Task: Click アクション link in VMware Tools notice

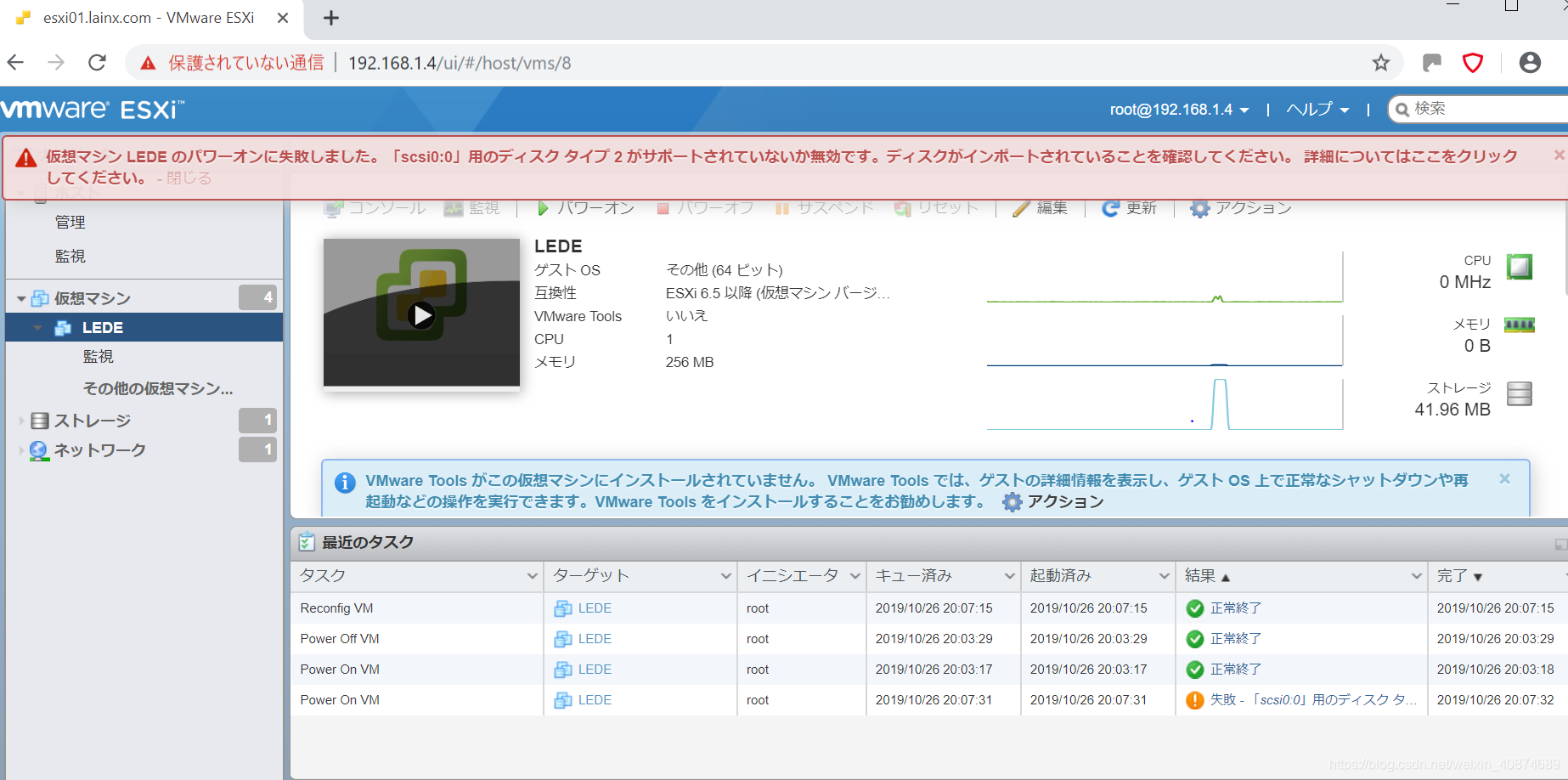Action: point(1065,501)
